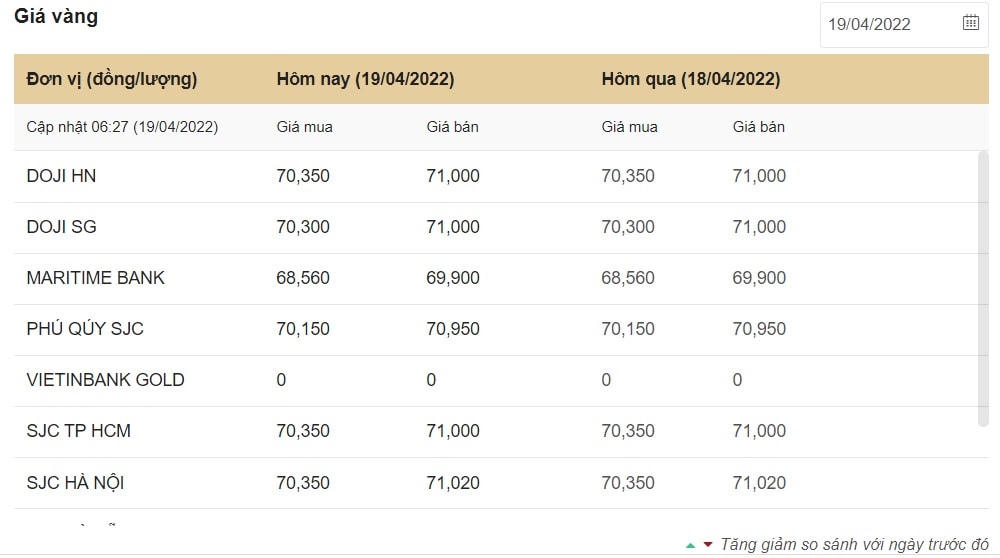The image size is (1000, 558).
Task: Click DOJI HN yesterday's buy price 70,350
Action: tap(628, 176)
